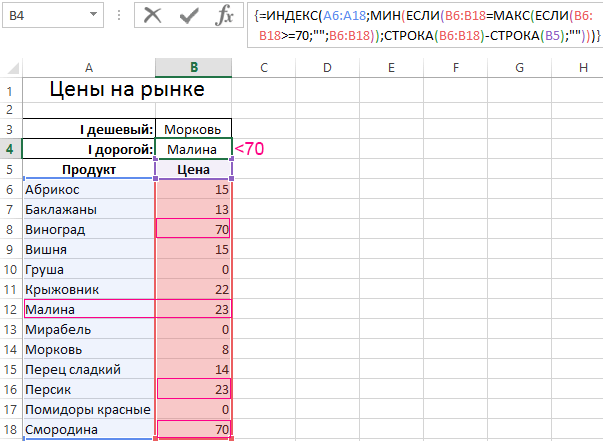
Task: Select the Помидоры красные cell
Action: click(x=89, y=409)
